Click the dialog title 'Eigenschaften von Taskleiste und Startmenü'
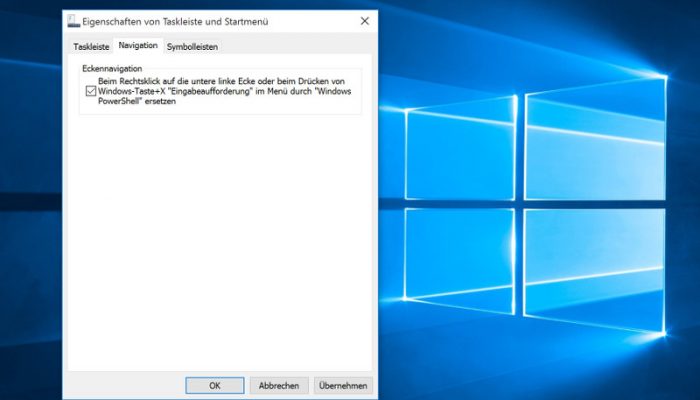 (175, 21)
